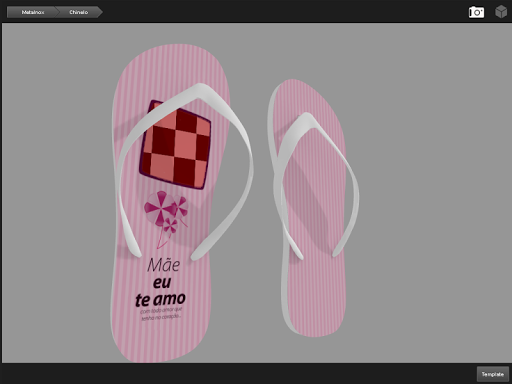Select the 'Mãe' text on the sandal
The width and height of the screenshot is (512, 384).
164,265
